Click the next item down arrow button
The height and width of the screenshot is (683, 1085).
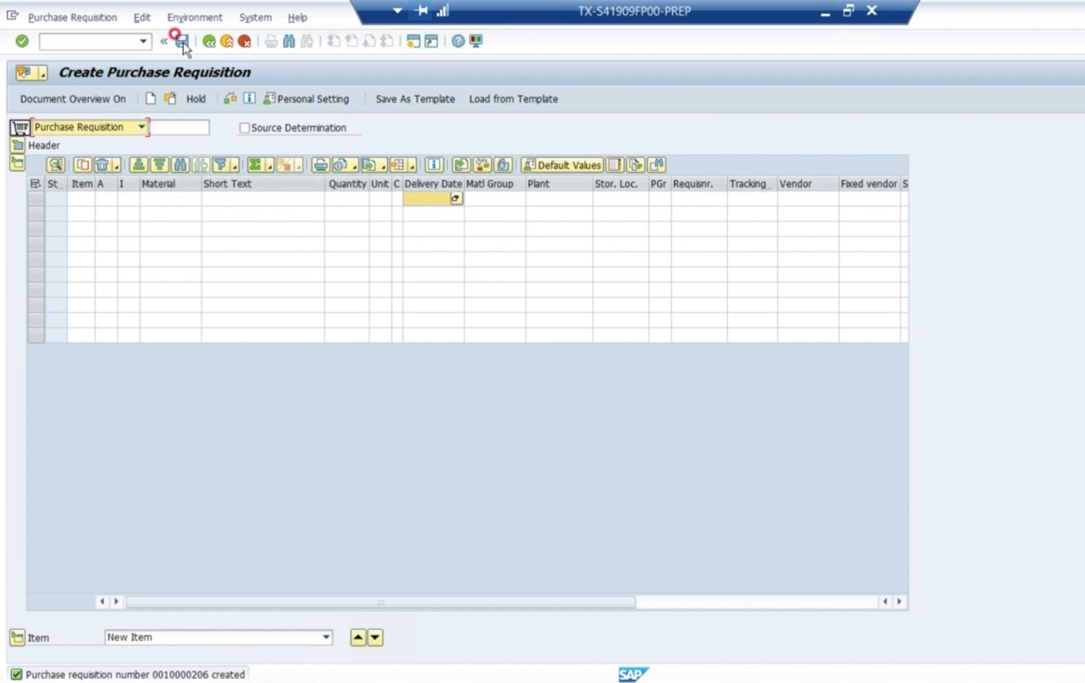point(375,637)
